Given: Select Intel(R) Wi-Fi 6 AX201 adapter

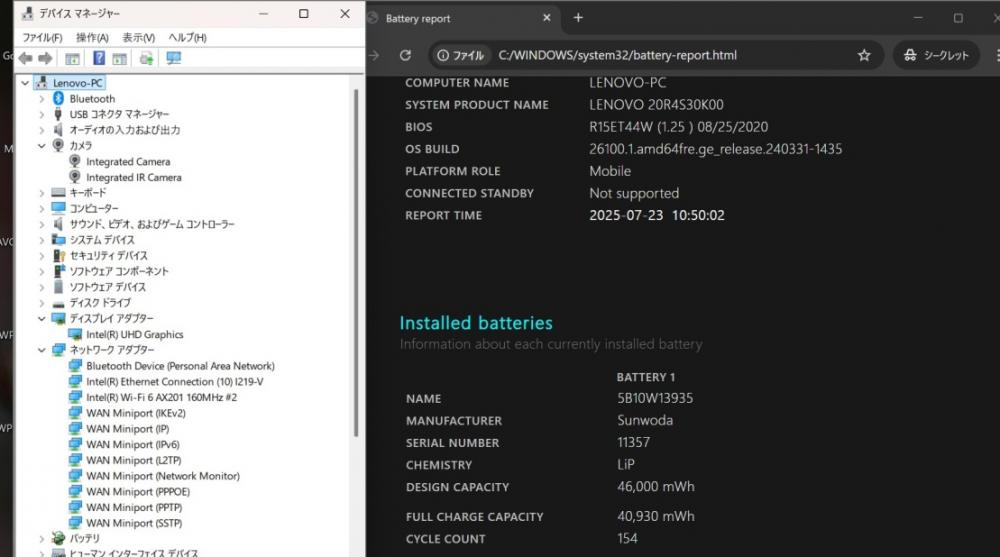Looking at the screenshot, I should [161, 397].
